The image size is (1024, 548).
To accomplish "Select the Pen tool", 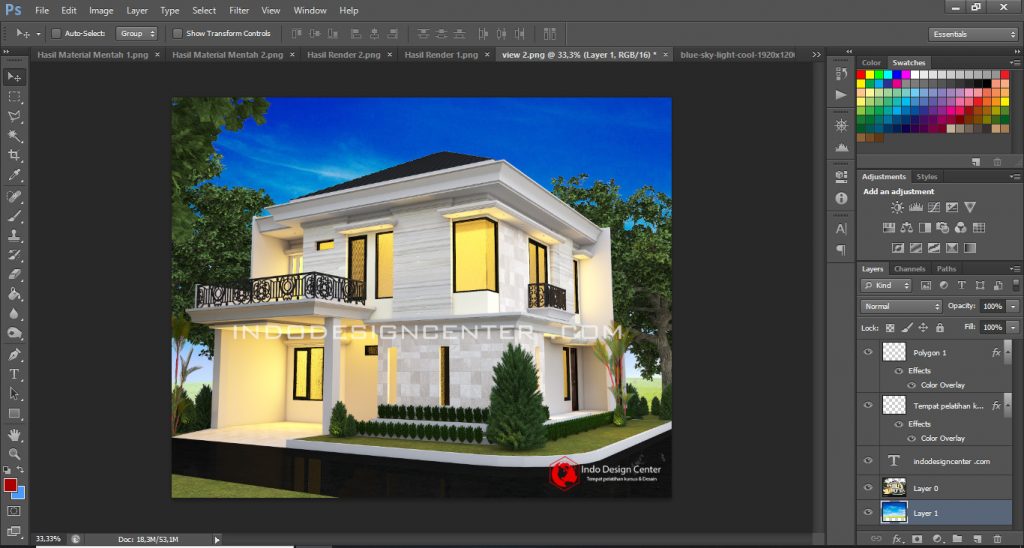I will tap(14, 355).
